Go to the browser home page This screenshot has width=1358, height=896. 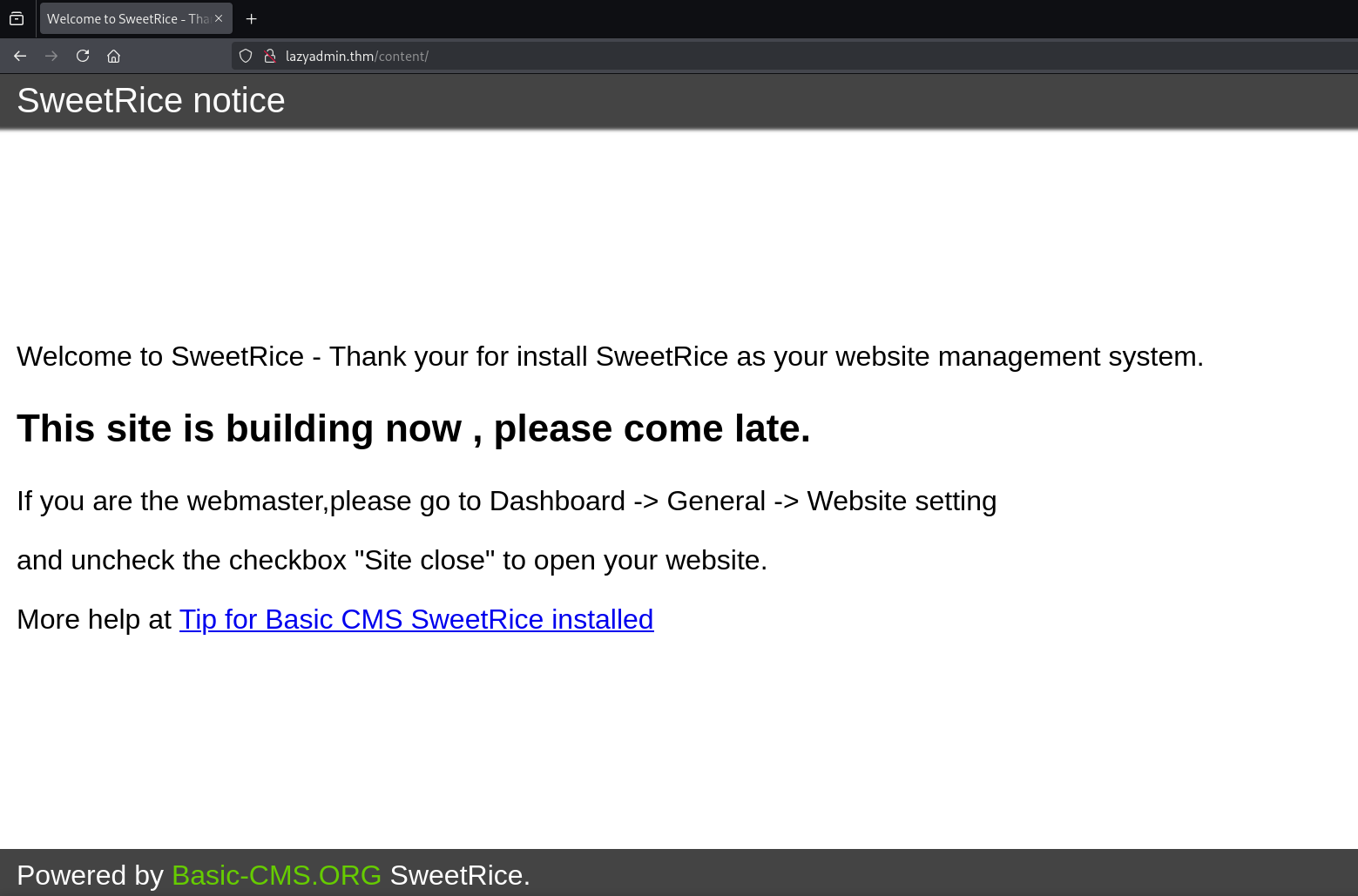click(x=113, y=56)
